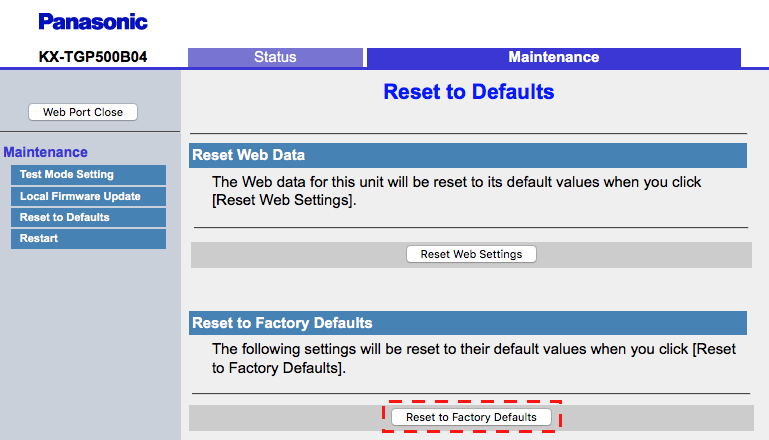Click the Web Port Close button
This screenshot has width=769, height=440.
coord(83,112)
